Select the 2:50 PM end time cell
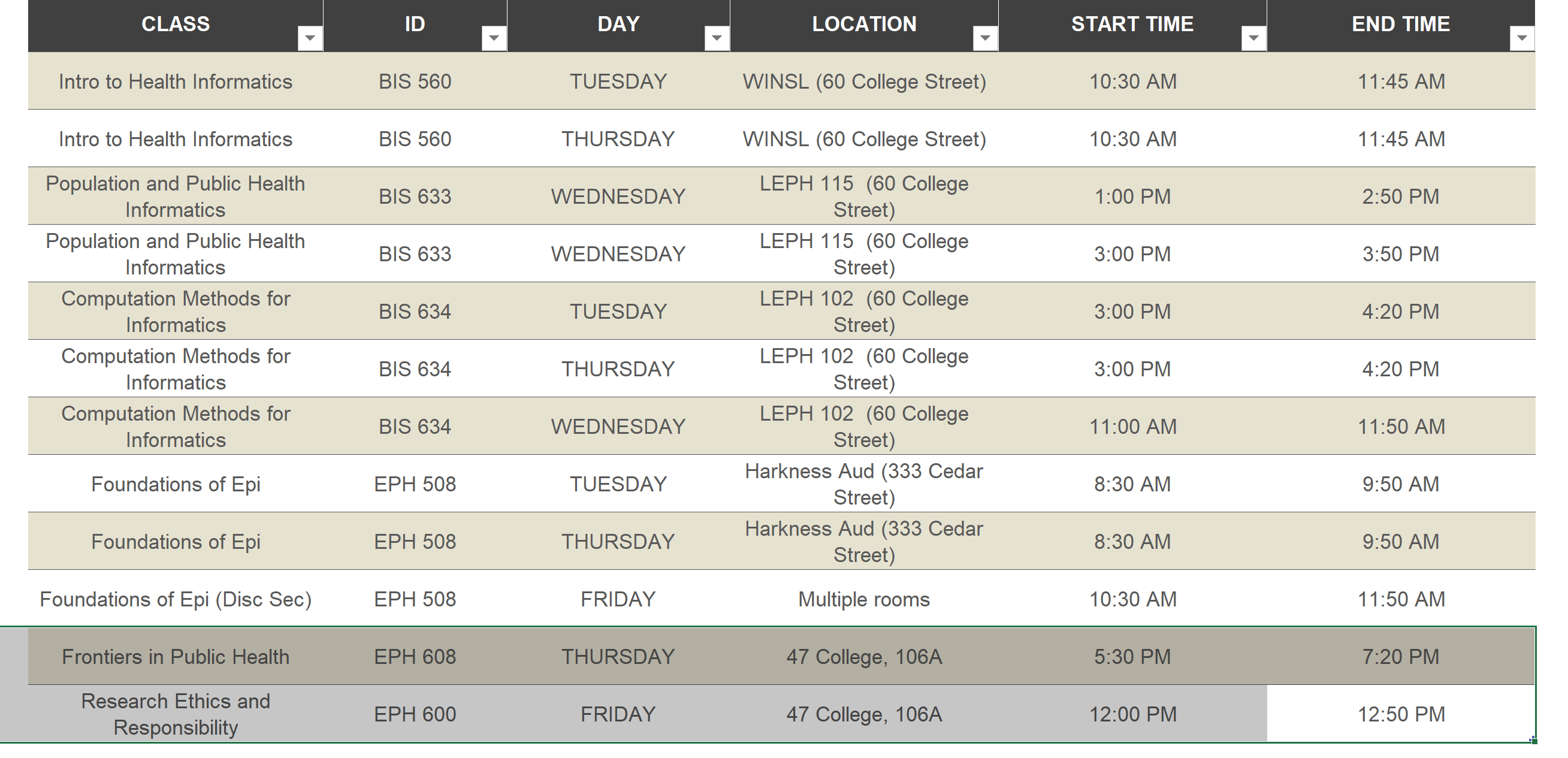 tap(1401, 196)
